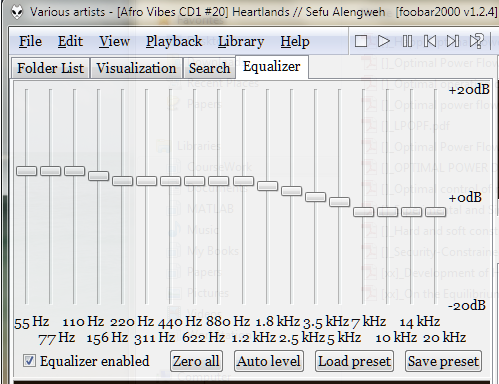The height and width of the screenshot is (384, 499).
Task: Click the 110 Hz band slider handle
Action: pos(74,171)
